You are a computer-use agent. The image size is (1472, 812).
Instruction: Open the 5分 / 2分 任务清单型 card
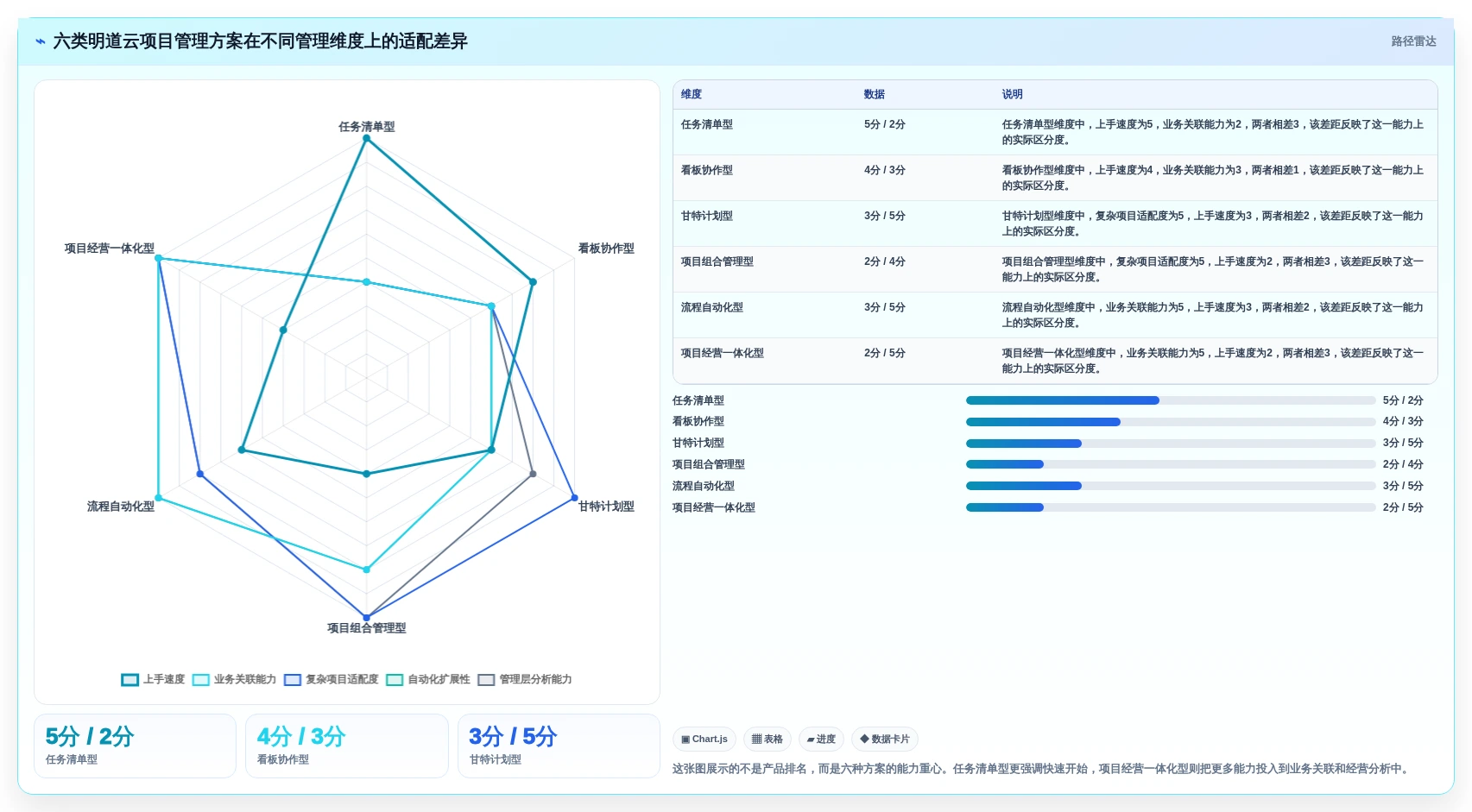click(x=135, y=746)
